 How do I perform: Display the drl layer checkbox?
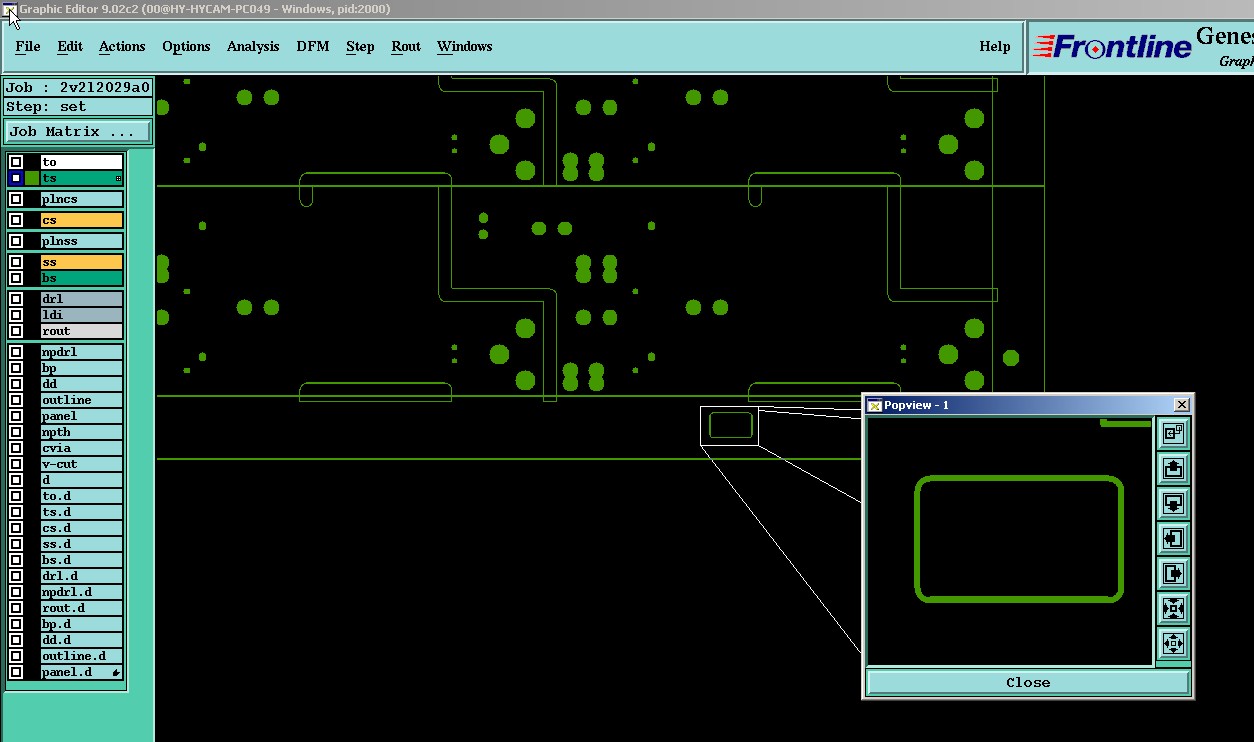pos(16,299)
